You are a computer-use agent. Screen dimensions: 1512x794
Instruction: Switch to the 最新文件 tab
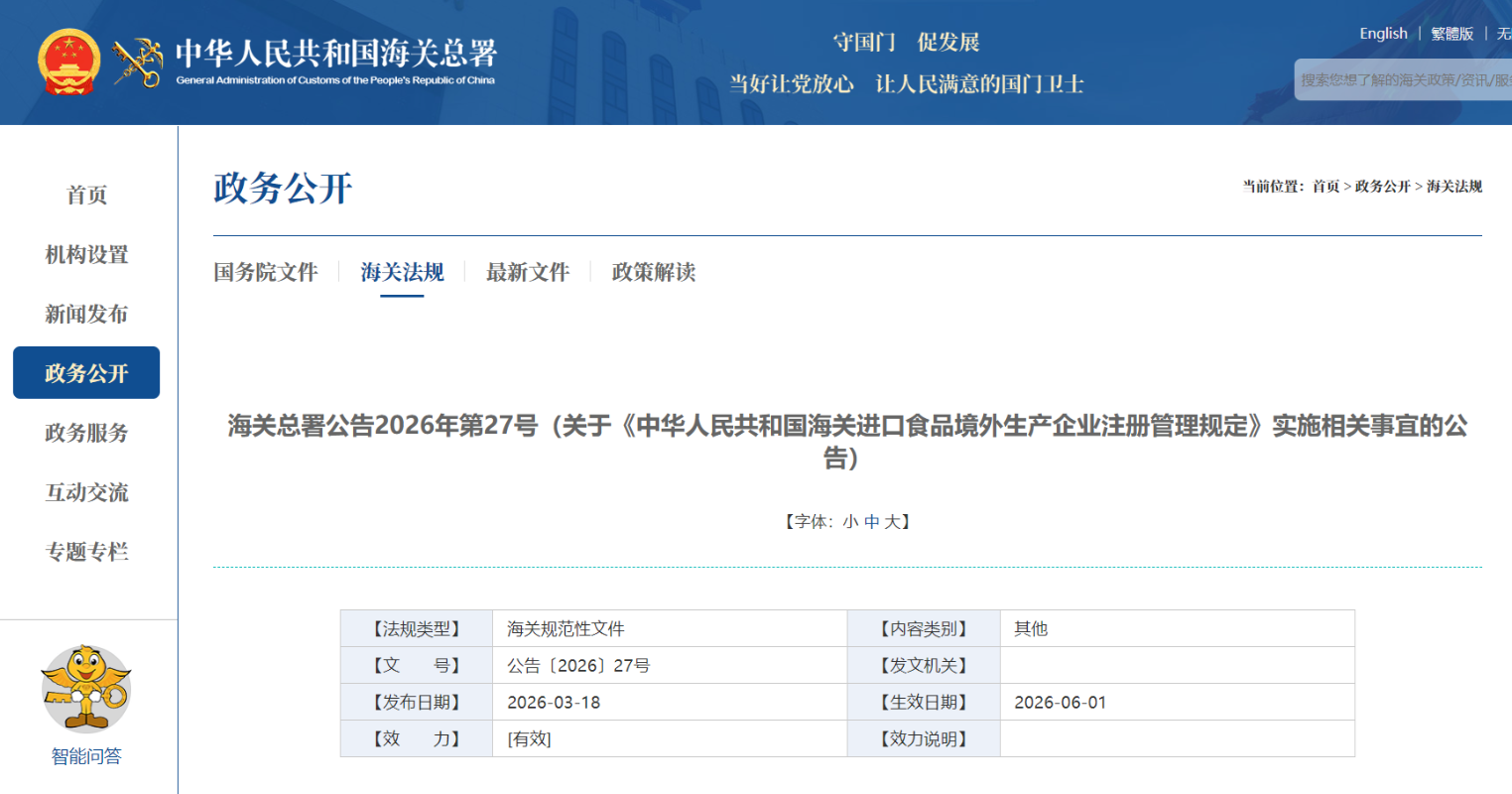coord(527,272)
